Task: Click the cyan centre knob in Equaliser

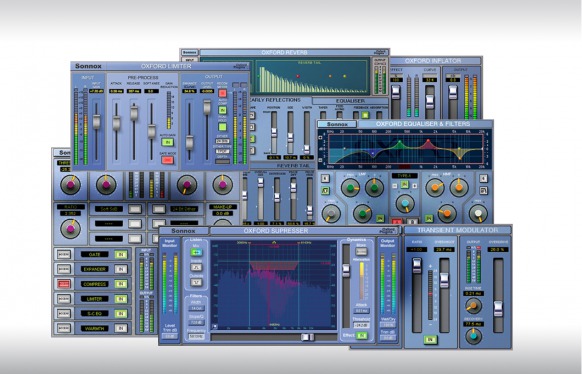Action: tap(405, 203)
